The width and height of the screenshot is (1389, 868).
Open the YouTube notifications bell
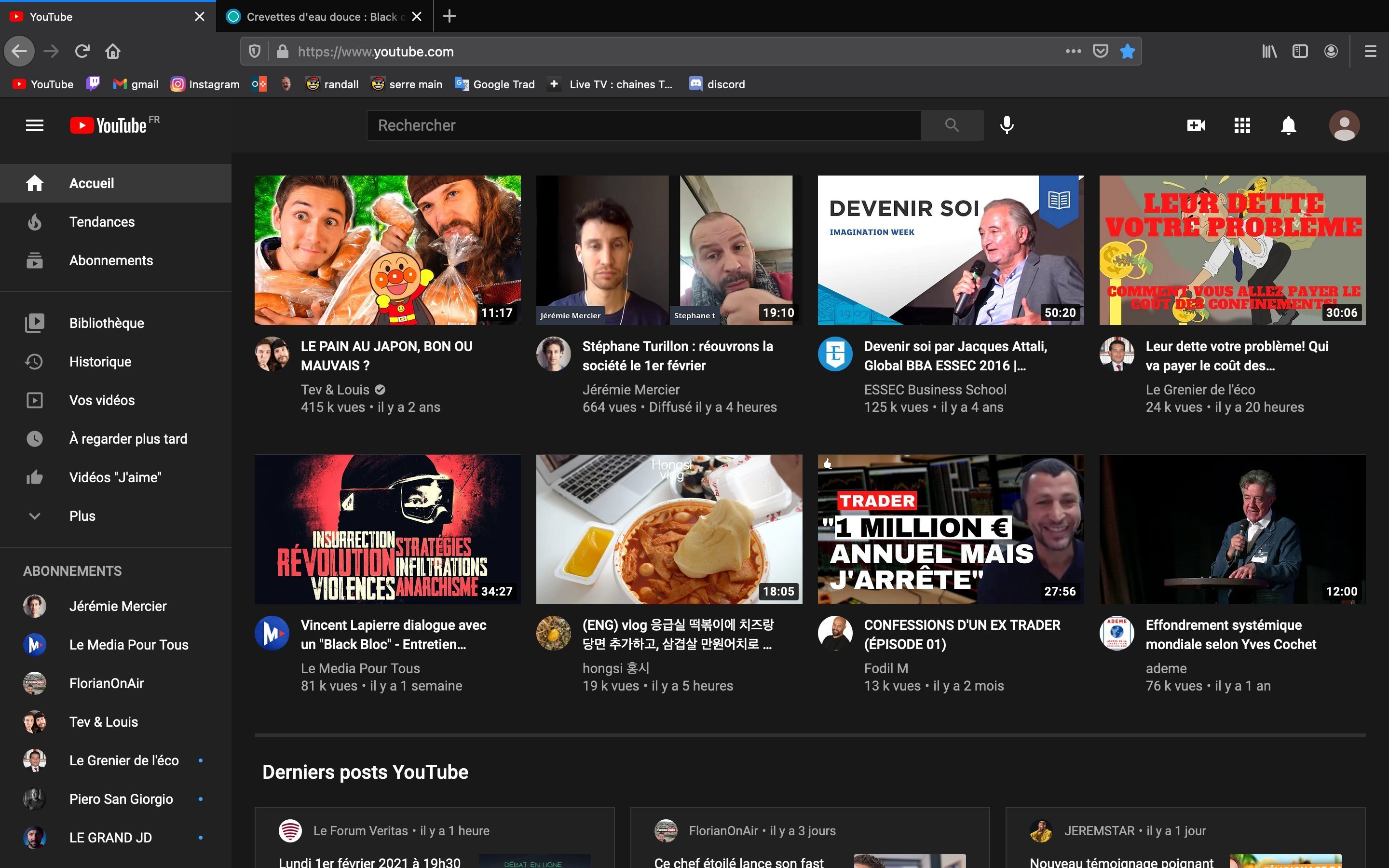(x=1288, y=125)
